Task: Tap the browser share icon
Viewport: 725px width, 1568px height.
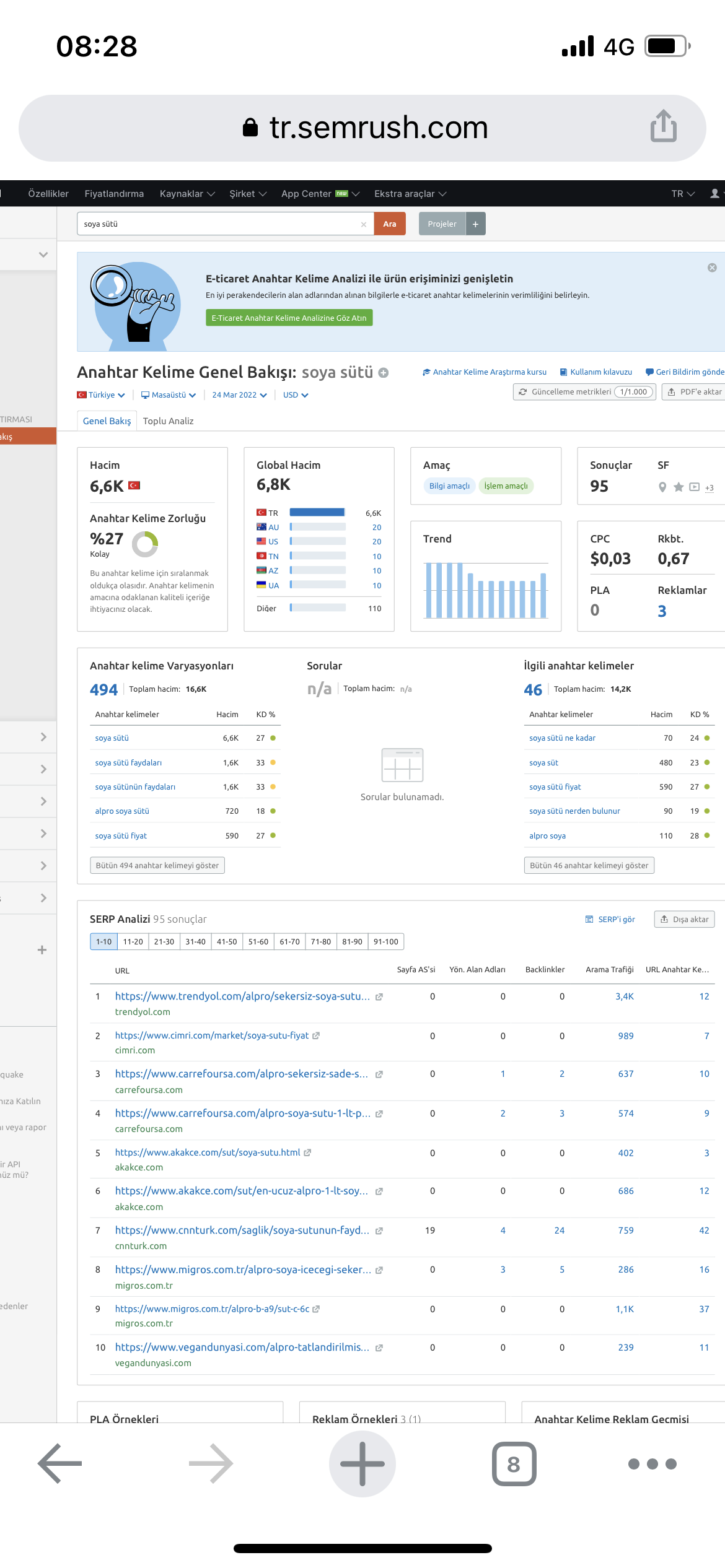Action: point(663,126)
